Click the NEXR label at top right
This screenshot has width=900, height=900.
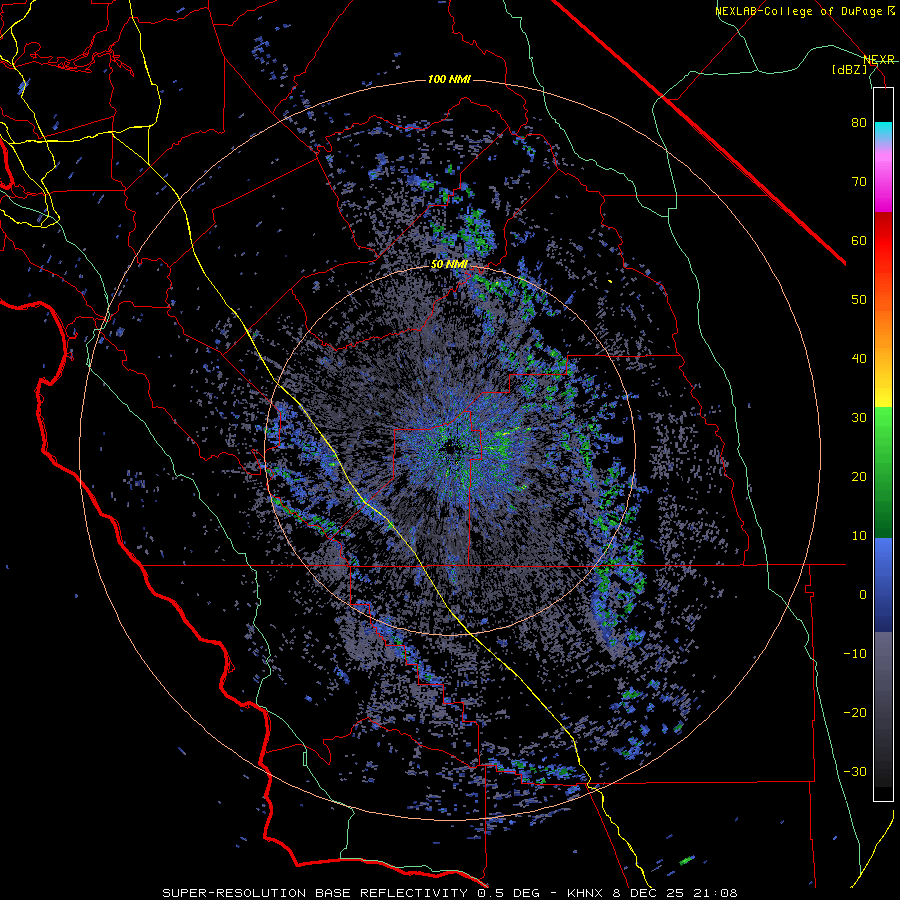879,60
